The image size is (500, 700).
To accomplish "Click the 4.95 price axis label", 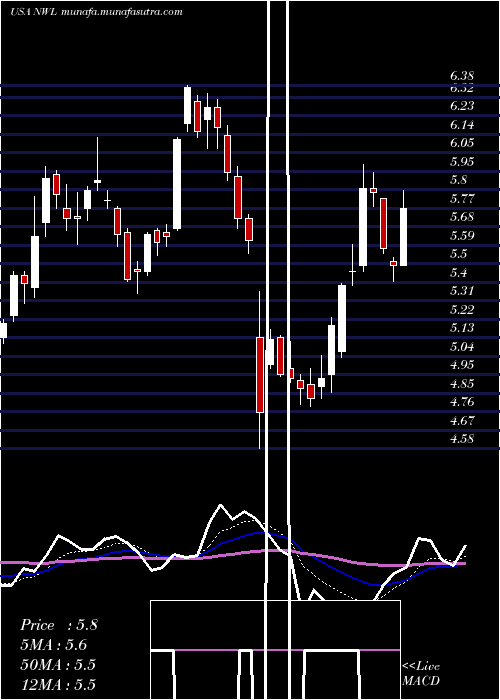I will click(x=462, y=365).
